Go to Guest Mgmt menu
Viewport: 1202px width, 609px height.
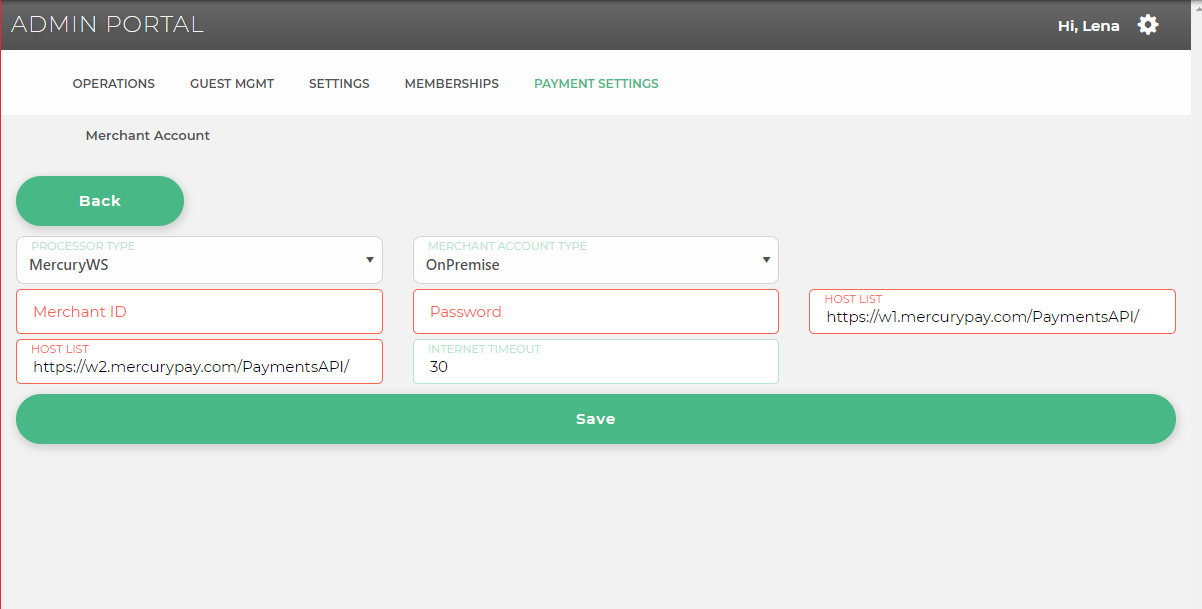[232, 84]
